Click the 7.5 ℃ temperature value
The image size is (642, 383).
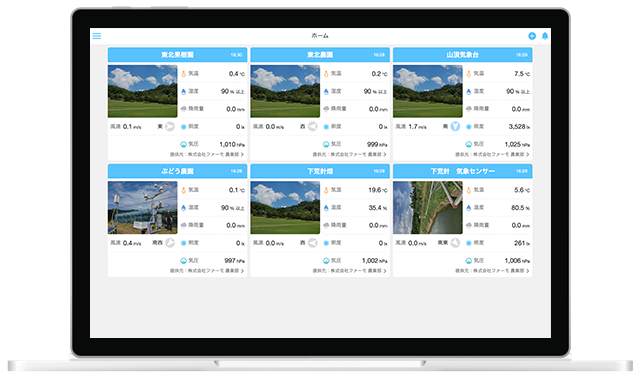[522, 74]
